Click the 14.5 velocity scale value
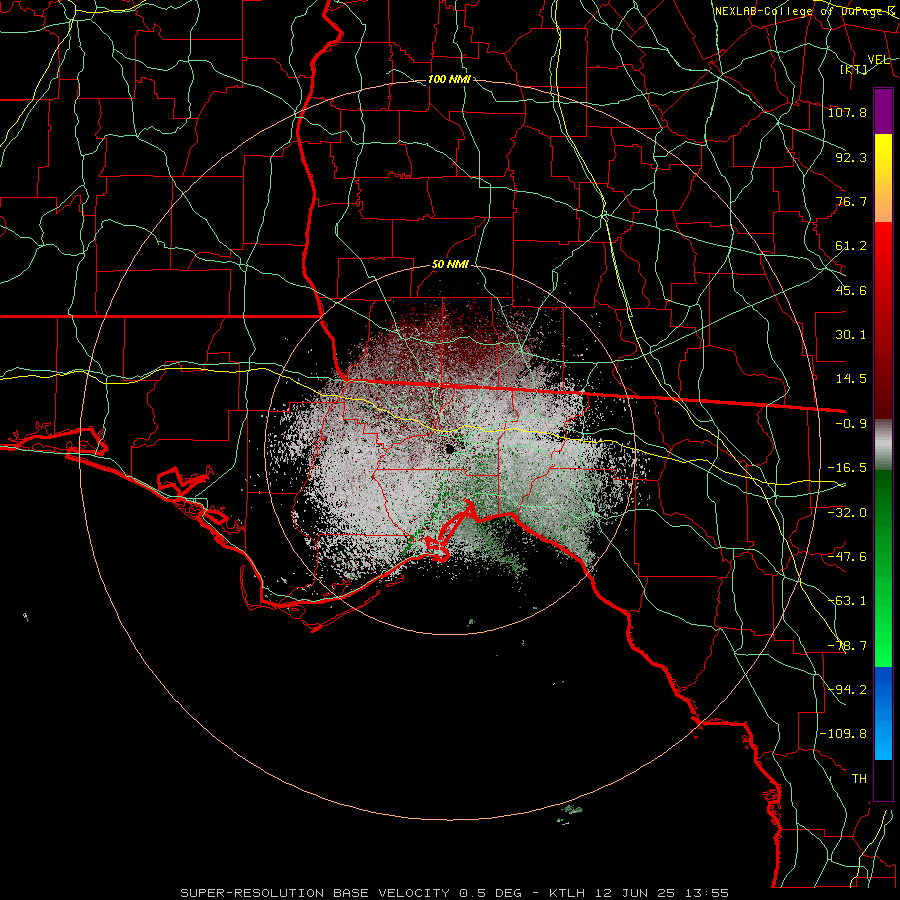The width and height of the screenshot is (900, 900). 851,379
